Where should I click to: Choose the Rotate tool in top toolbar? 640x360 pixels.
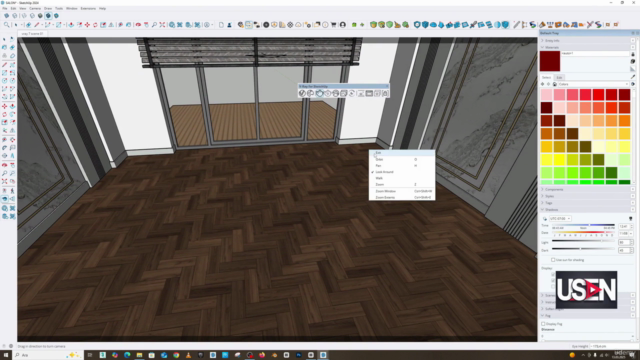click(x=95, y=25)
